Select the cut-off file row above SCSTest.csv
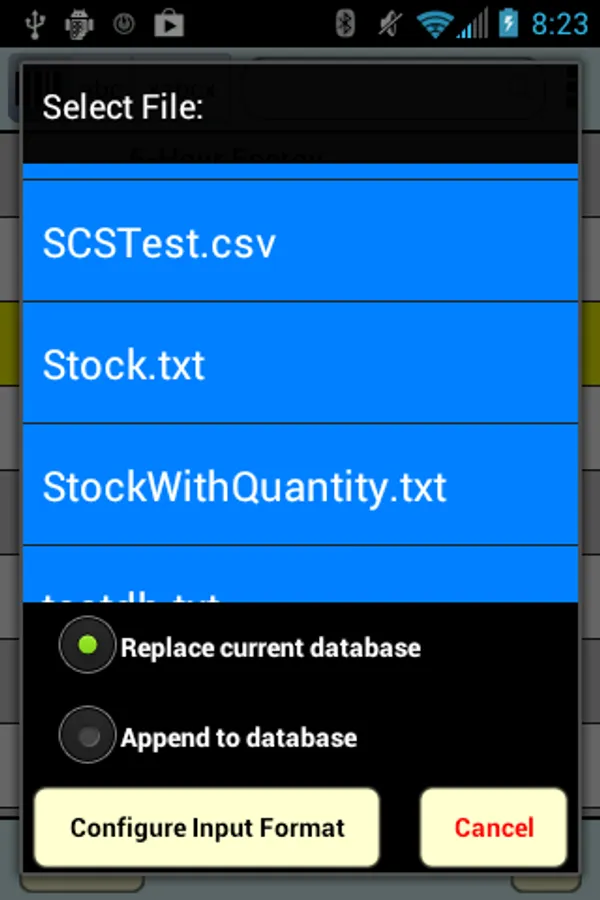The height and width of the screenshot is (900, 600). click(x=300, y=171)
